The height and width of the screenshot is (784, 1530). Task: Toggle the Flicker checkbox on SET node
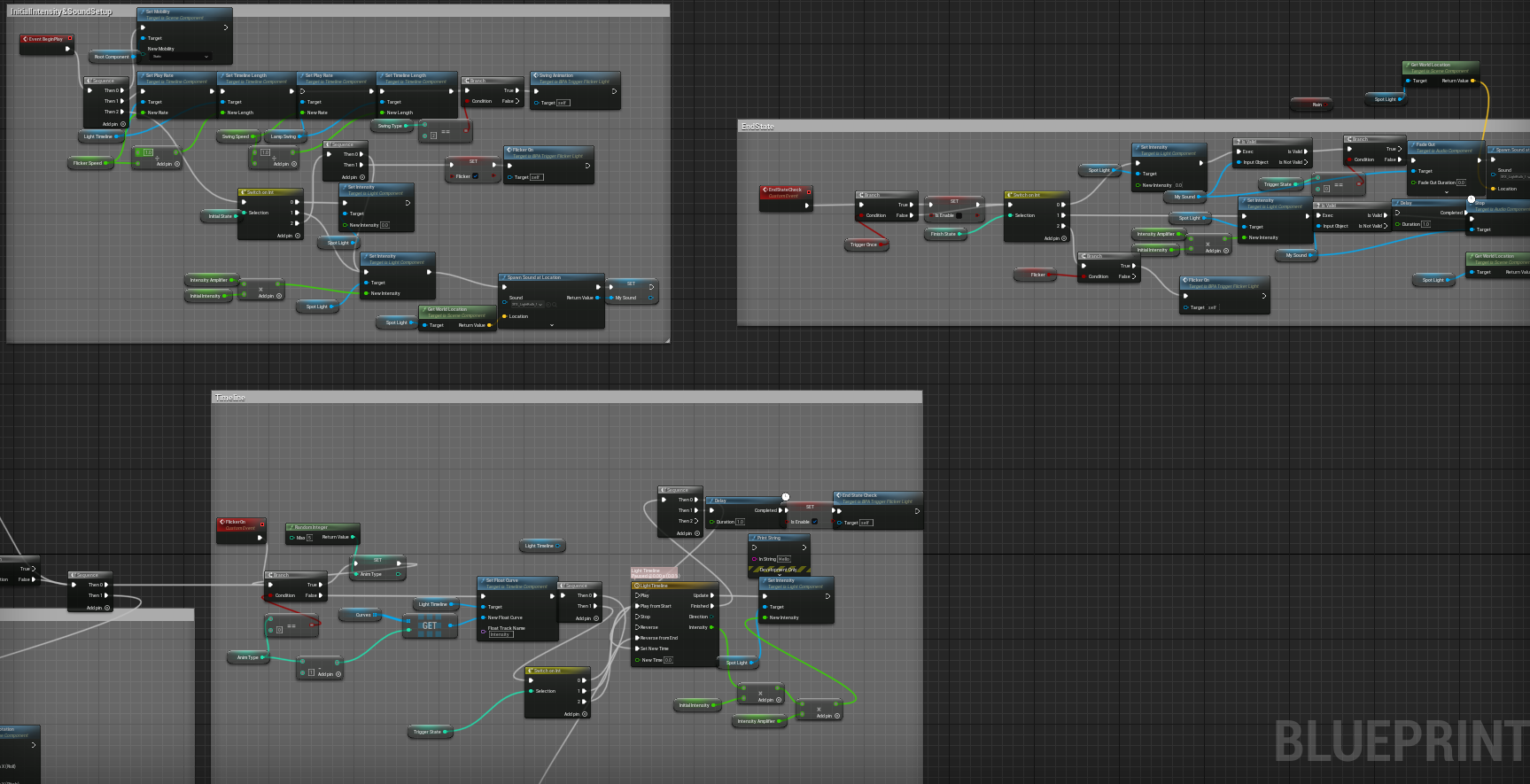[476, 176]
